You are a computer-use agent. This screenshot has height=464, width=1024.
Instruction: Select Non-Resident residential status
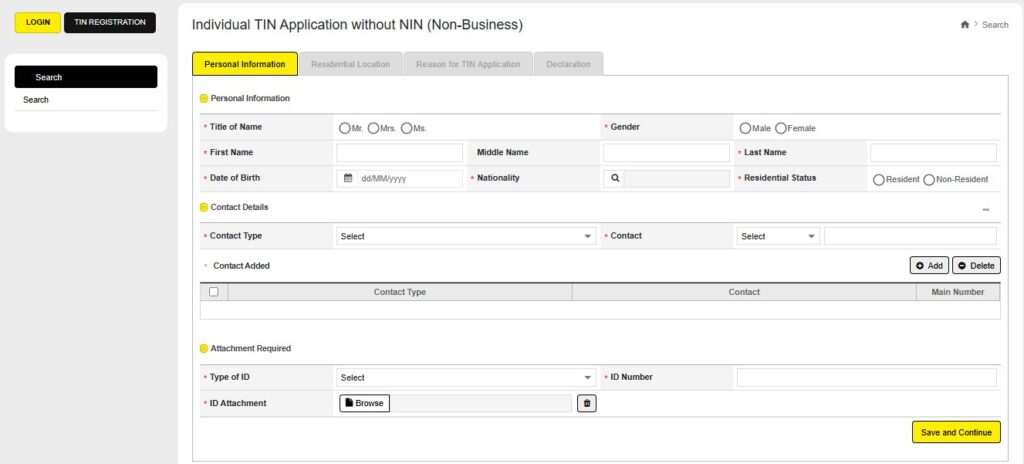929,180
